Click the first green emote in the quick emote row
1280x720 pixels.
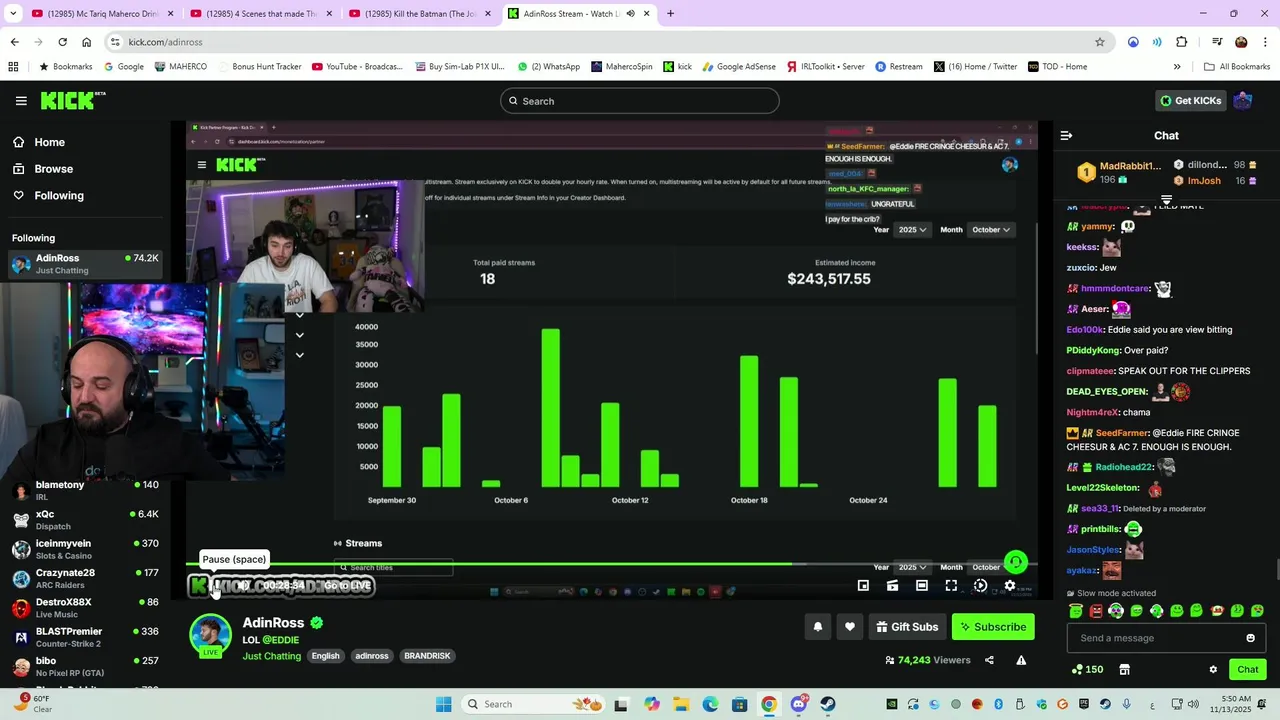pos(1076,611)
